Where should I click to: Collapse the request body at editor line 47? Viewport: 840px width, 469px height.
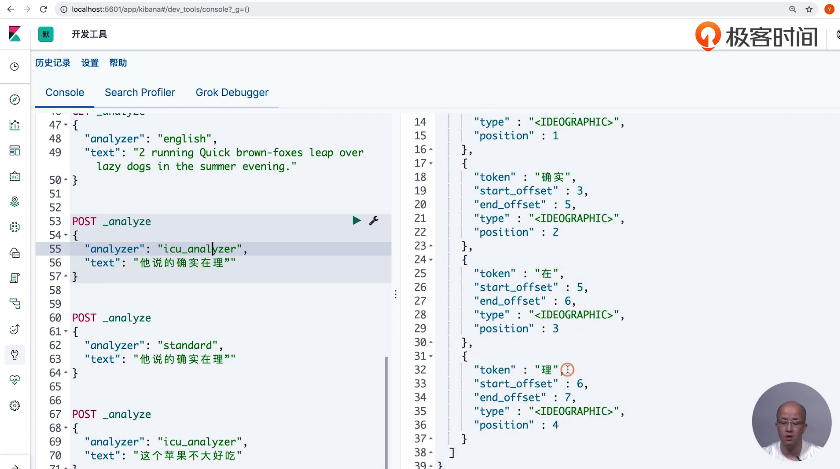[63, 126]
